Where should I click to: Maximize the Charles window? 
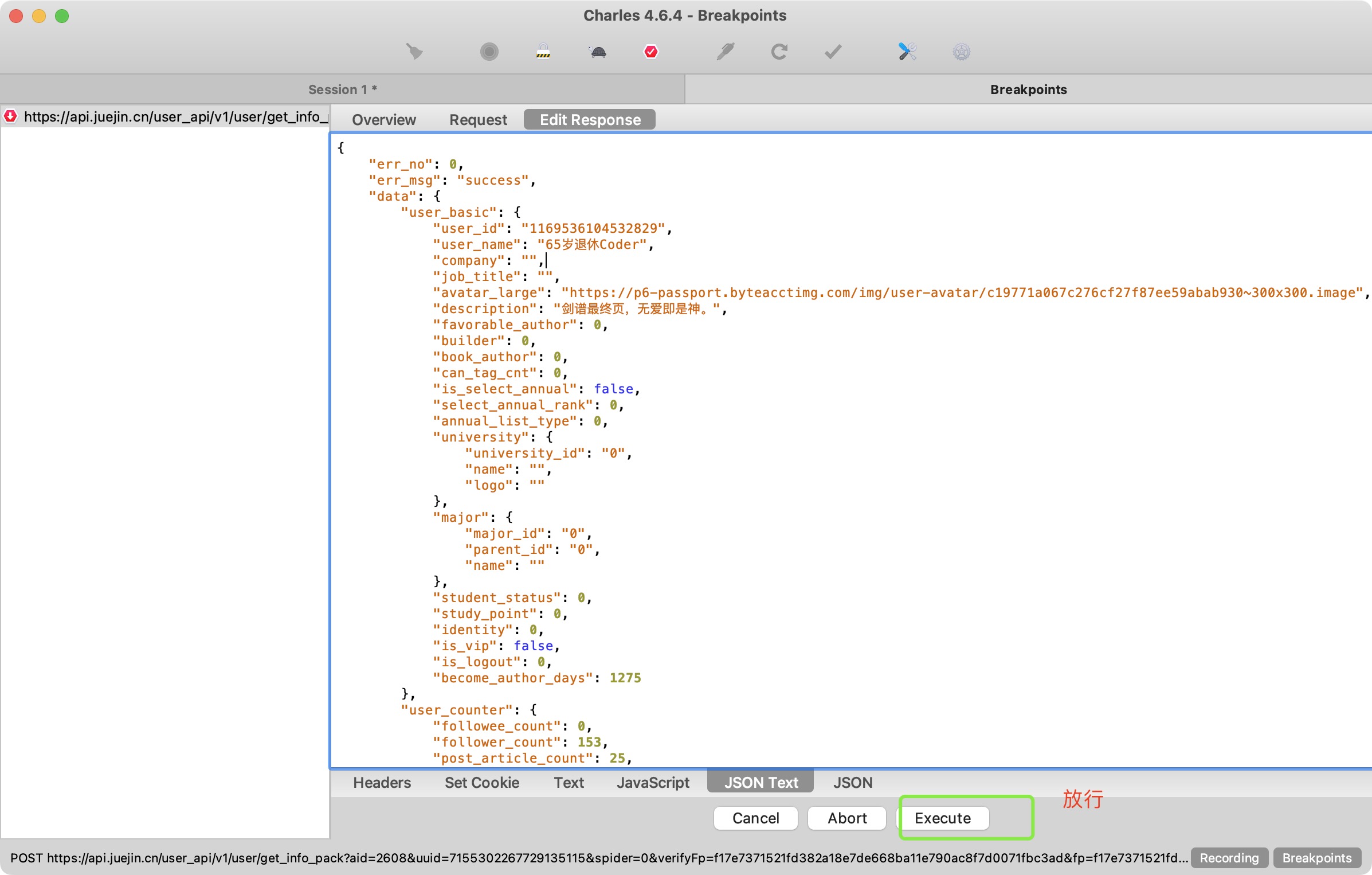(62, 16)
